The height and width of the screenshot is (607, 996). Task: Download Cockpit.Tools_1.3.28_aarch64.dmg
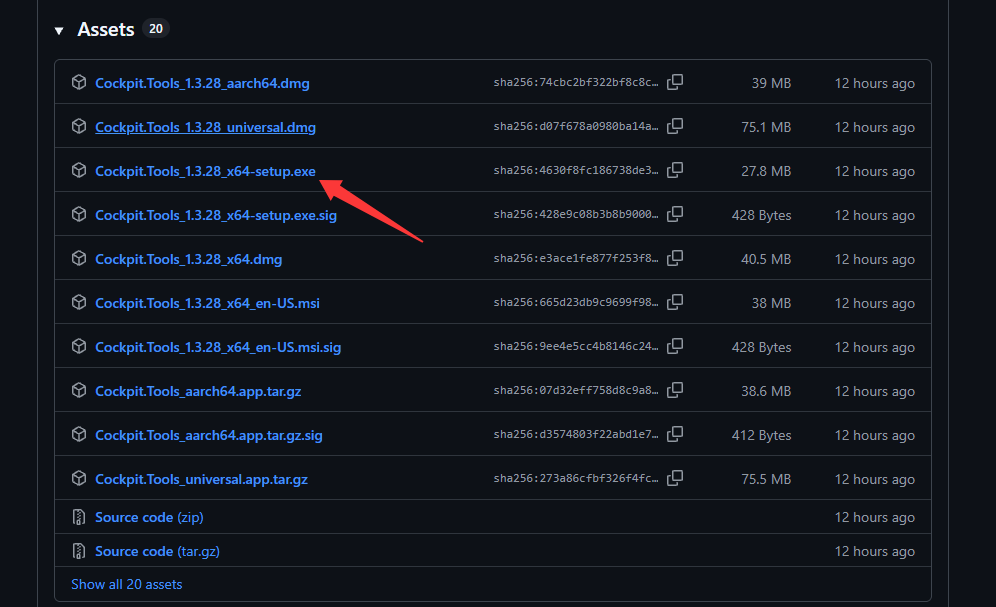click(202, 83)
